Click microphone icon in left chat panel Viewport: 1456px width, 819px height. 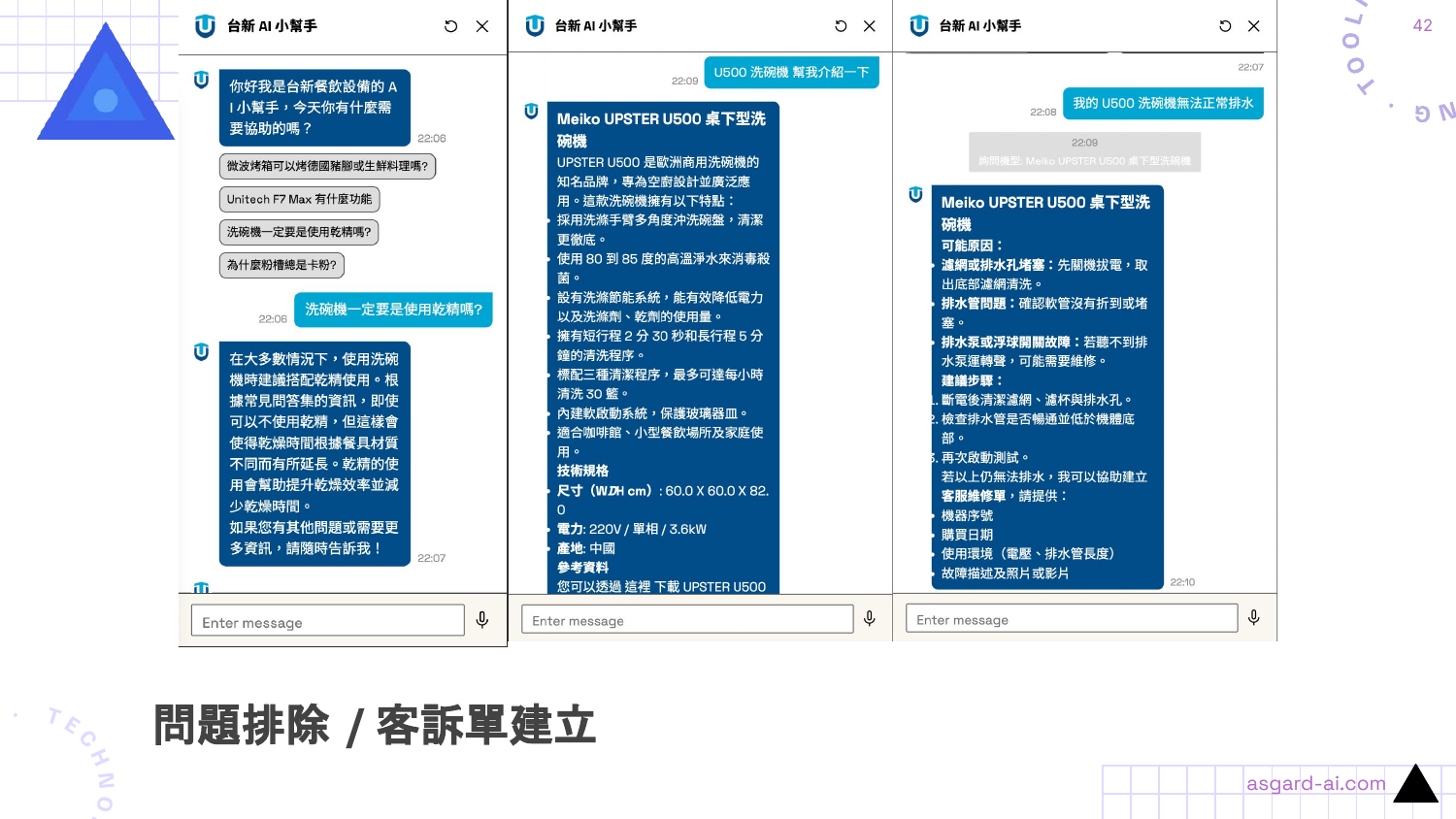482,619
